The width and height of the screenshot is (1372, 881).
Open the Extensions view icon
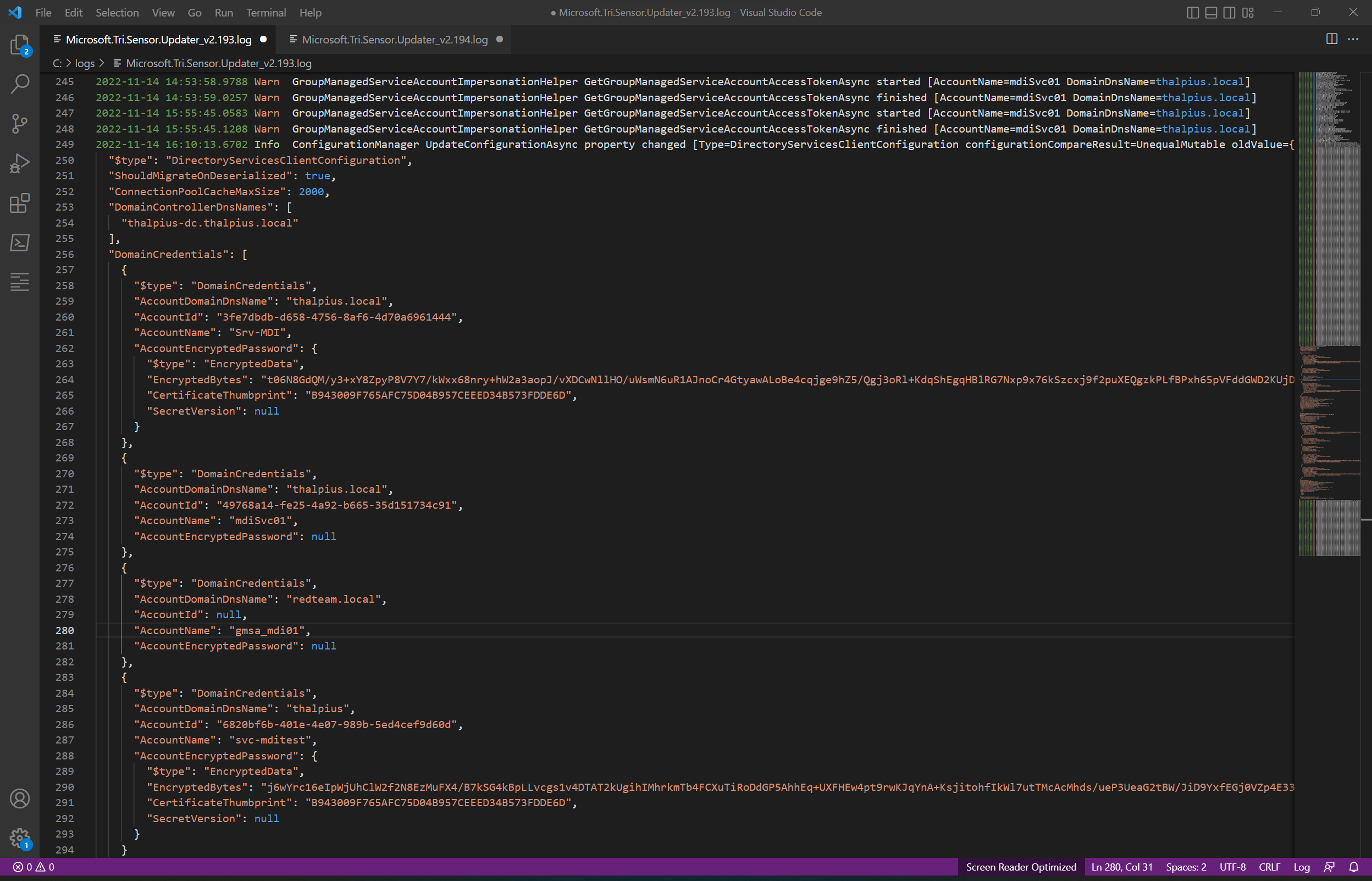pyautogui.click(x=19, y=202)
